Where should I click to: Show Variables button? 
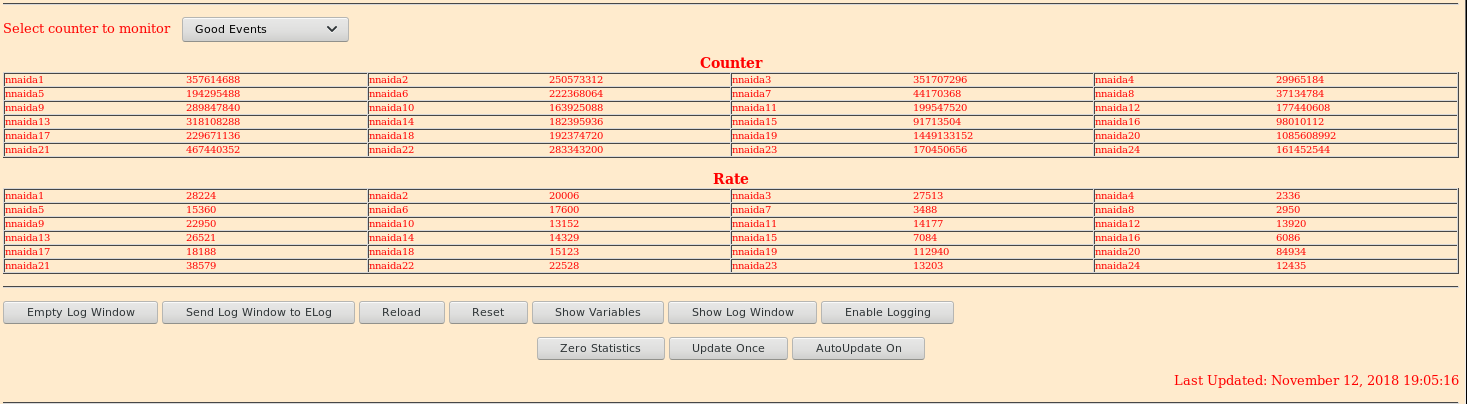(x=598, y=312)
